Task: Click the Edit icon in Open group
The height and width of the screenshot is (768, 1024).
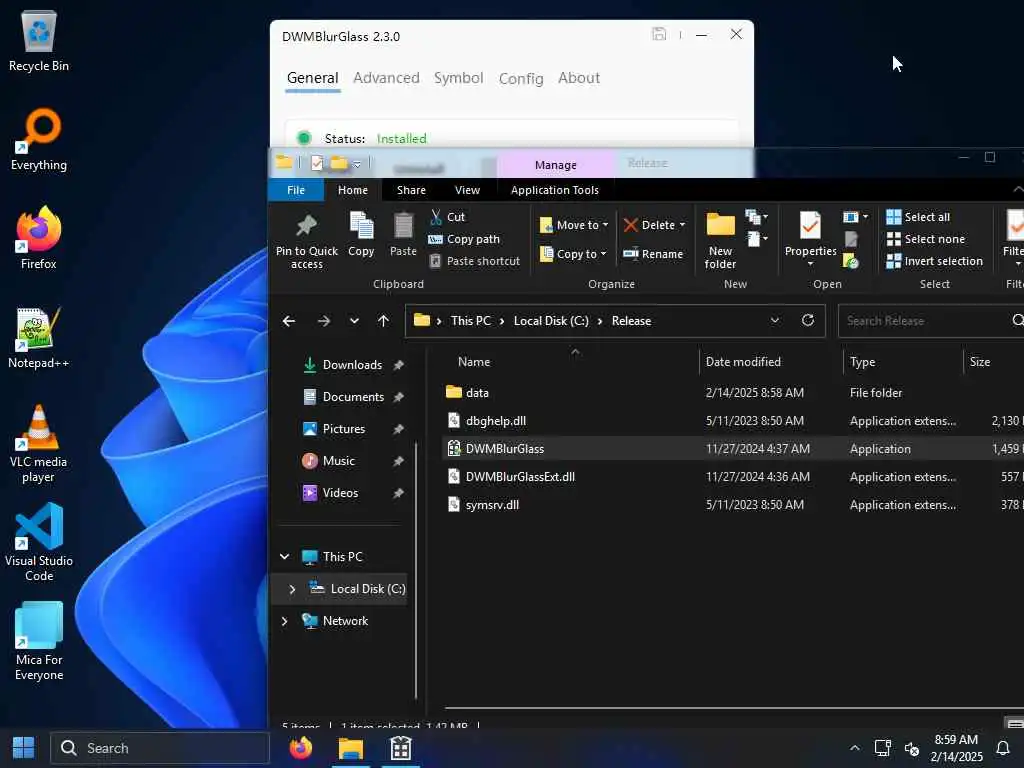Action: pos(851,240)
